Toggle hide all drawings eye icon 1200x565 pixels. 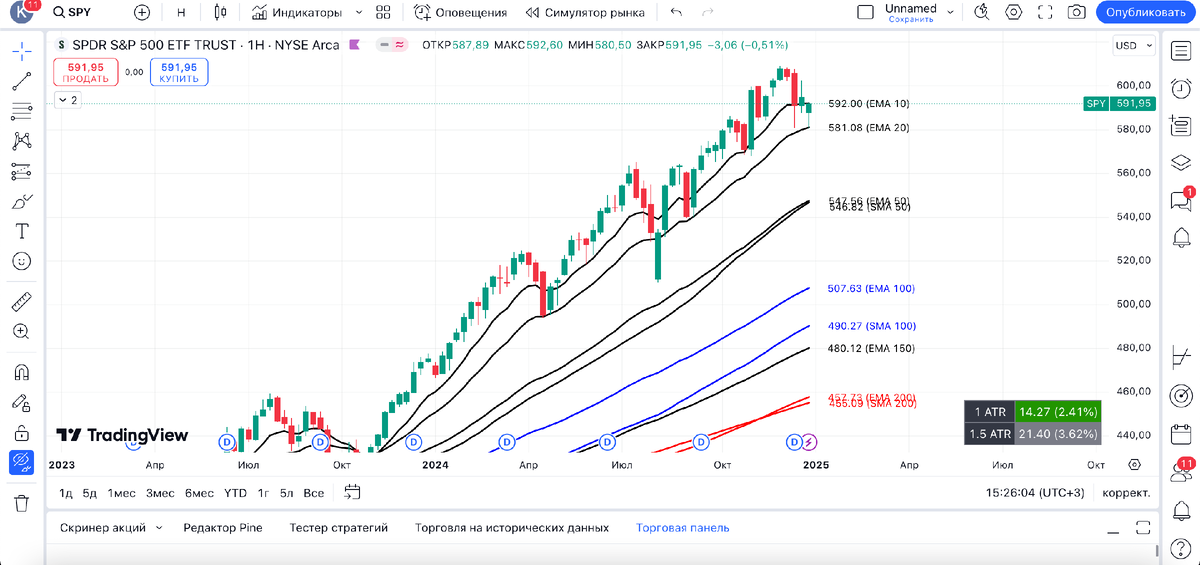point(21,463)
